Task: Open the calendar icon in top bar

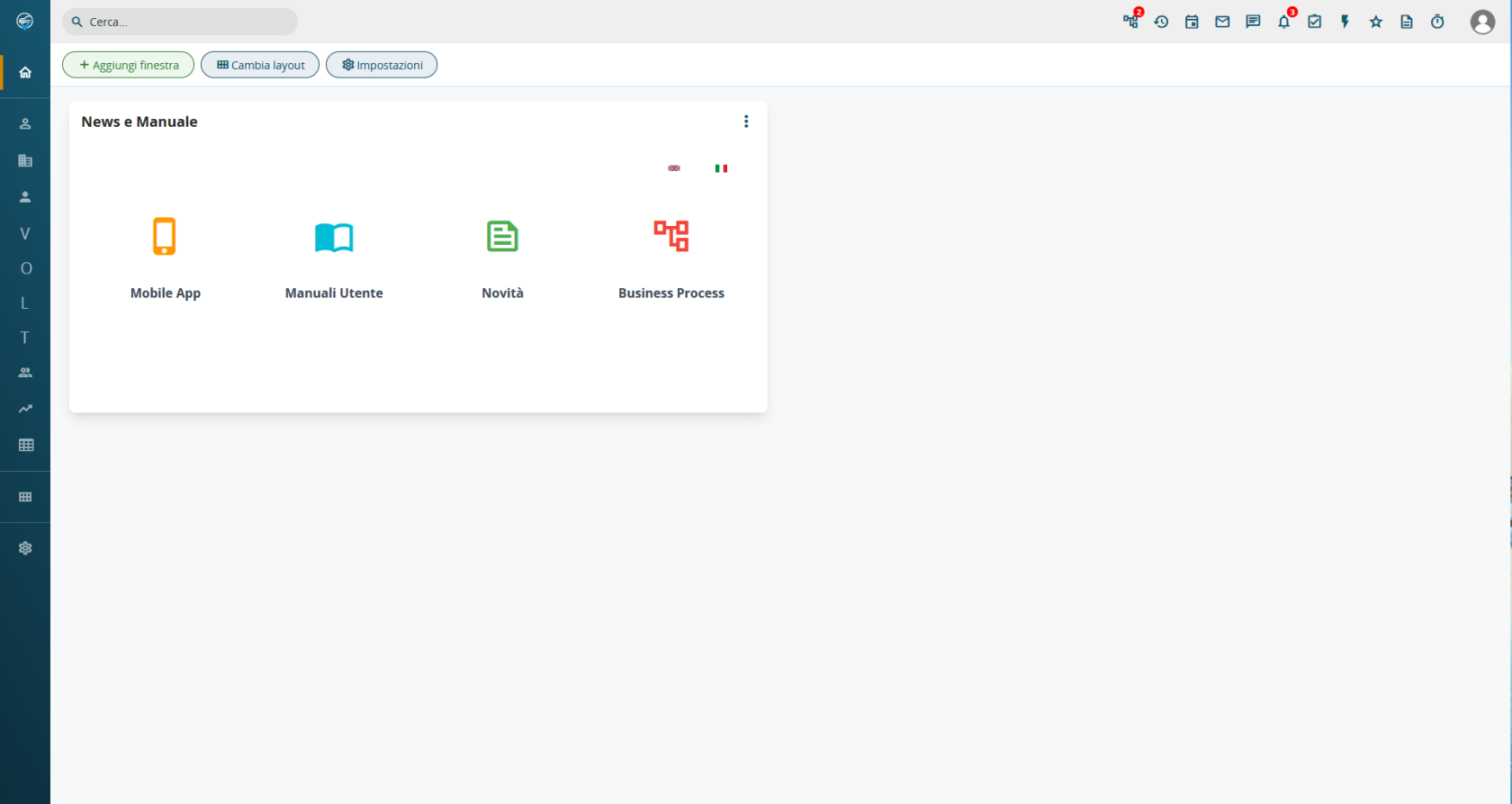Action: [x=1192, y=22]
